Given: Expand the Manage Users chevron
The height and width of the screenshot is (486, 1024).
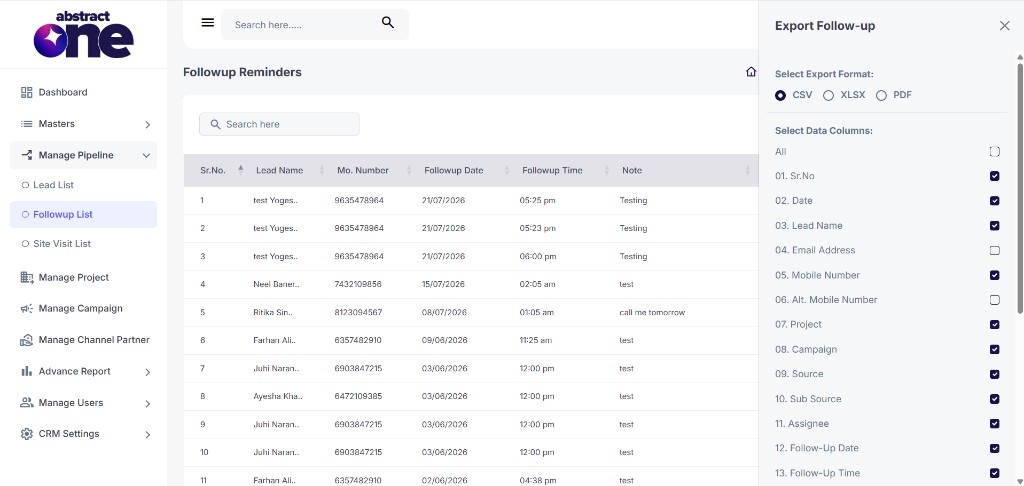Looking at the screenshot, I should coord(148,403).
